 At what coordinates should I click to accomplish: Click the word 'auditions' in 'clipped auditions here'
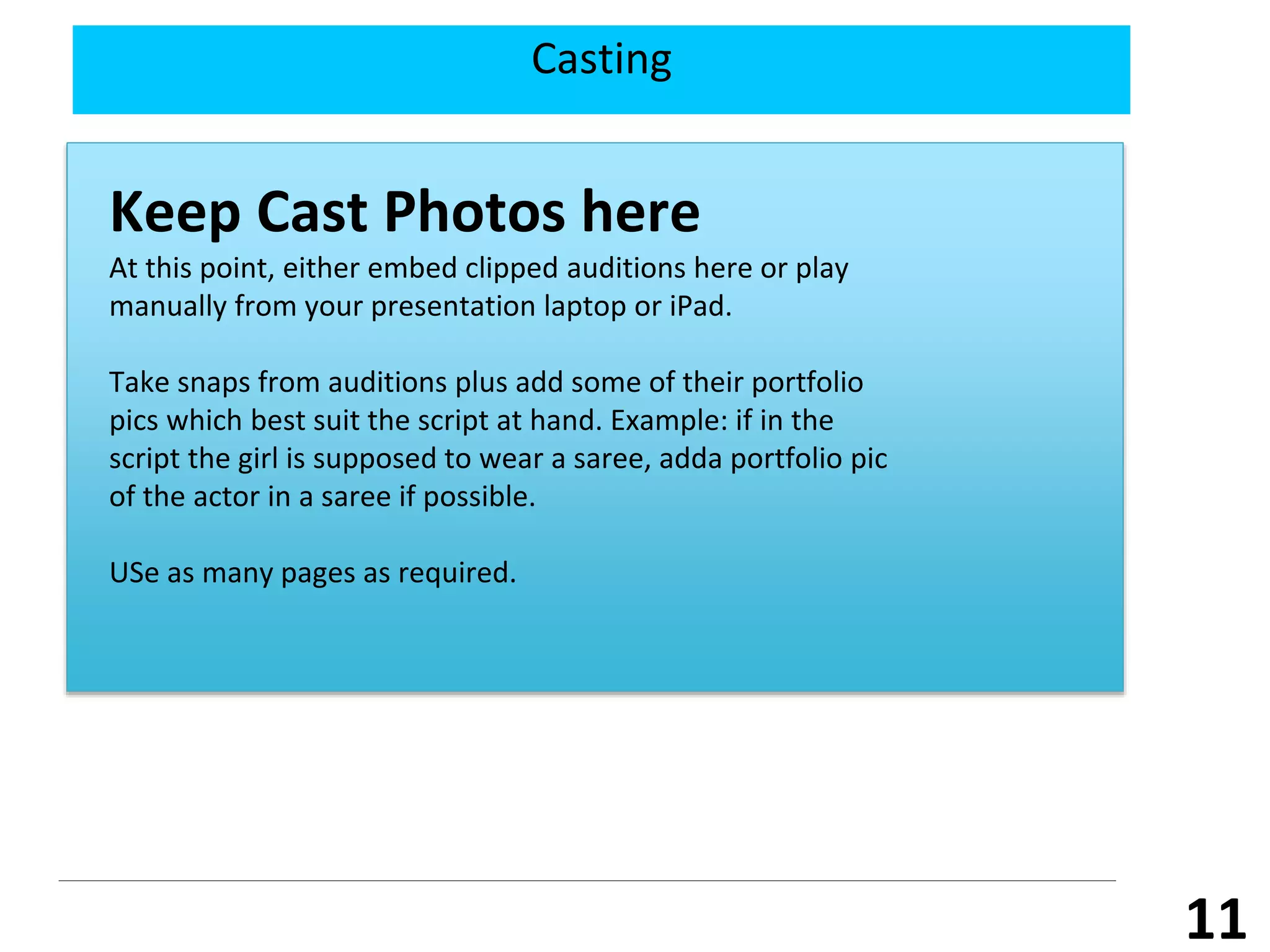[626, 268]
